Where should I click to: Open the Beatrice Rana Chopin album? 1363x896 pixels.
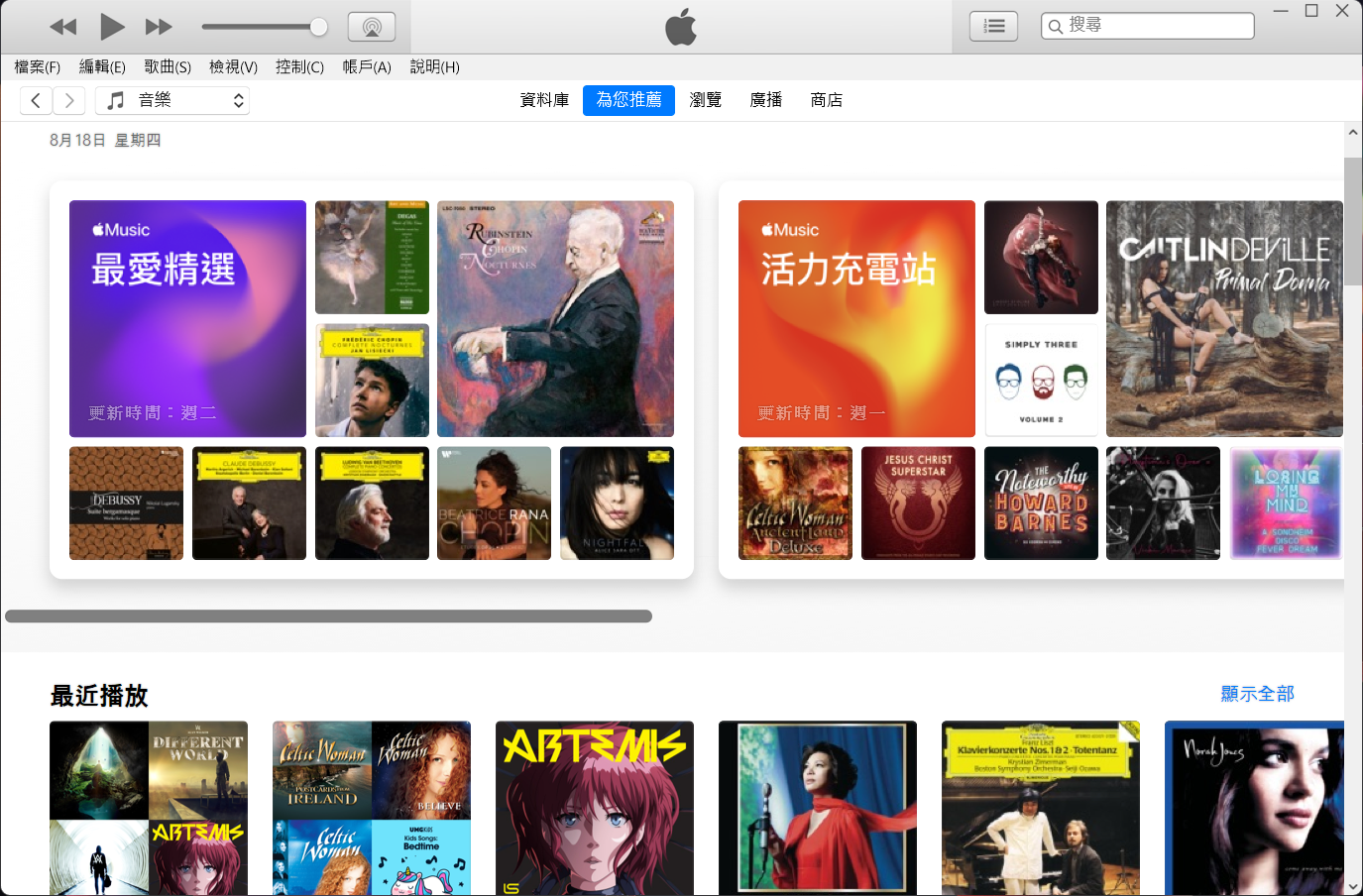coord(494,504)
